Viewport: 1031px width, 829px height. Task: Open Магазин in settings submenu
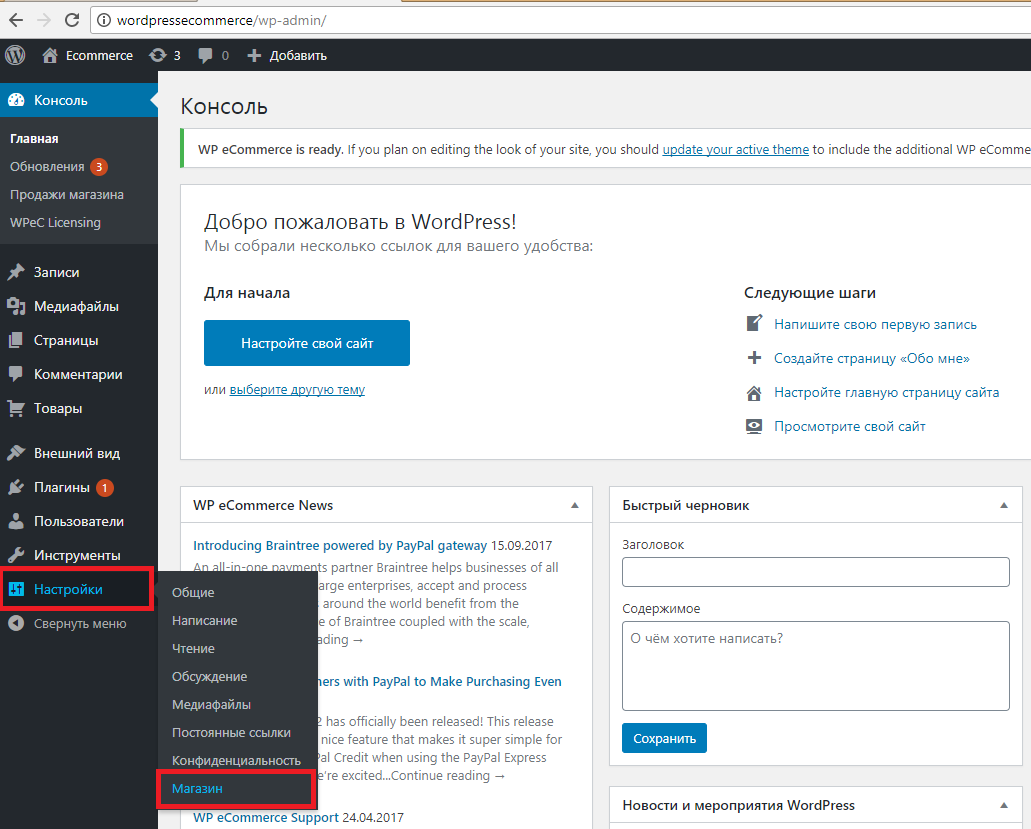tap(197, 788)
